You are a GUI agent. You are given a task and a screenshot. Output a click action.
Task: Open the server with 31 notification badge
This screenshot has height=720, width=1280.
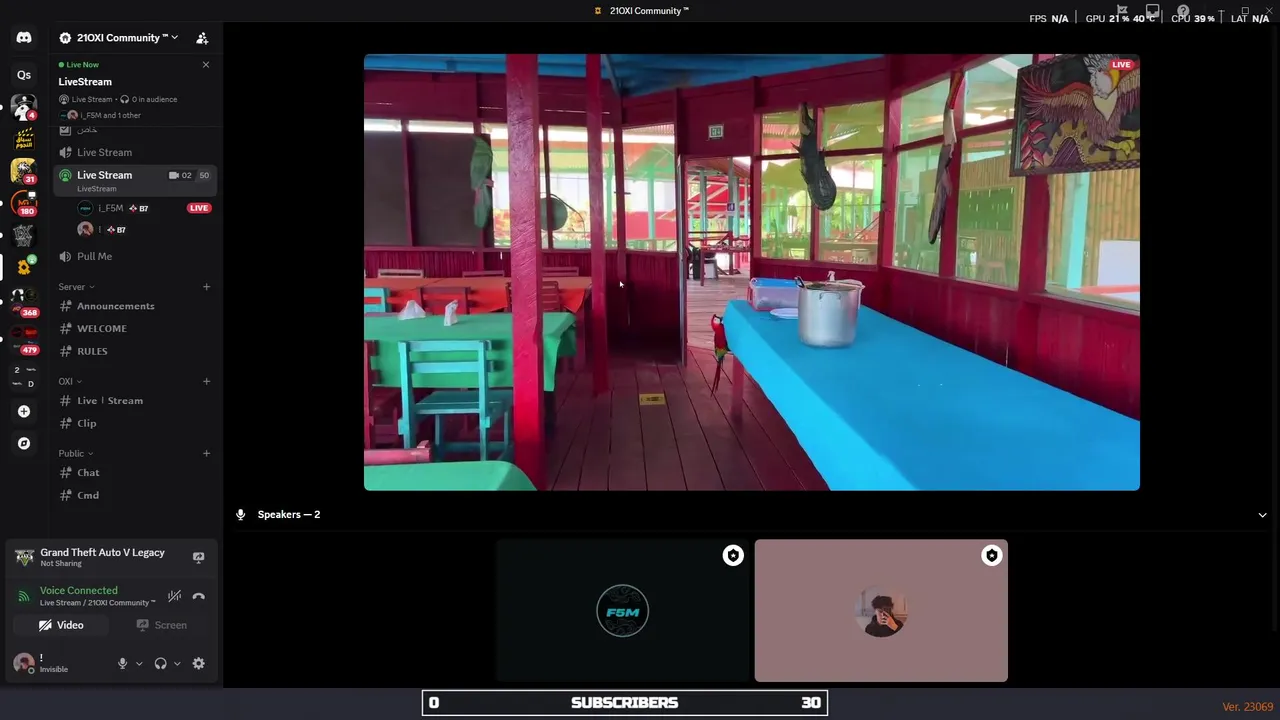click(x=24, y=171)
